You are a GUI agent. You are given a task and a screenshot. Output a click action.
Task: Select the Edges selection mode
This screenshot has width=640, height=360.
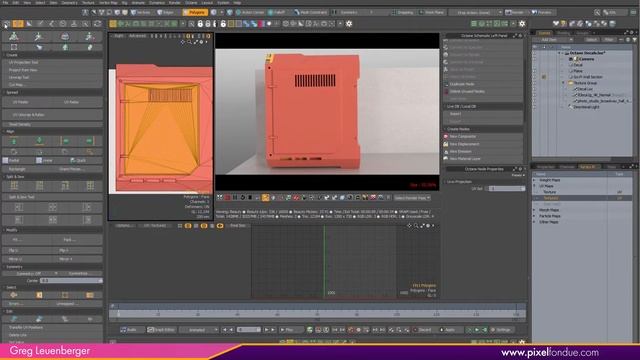pyautogui.click(x=166, y=12)
